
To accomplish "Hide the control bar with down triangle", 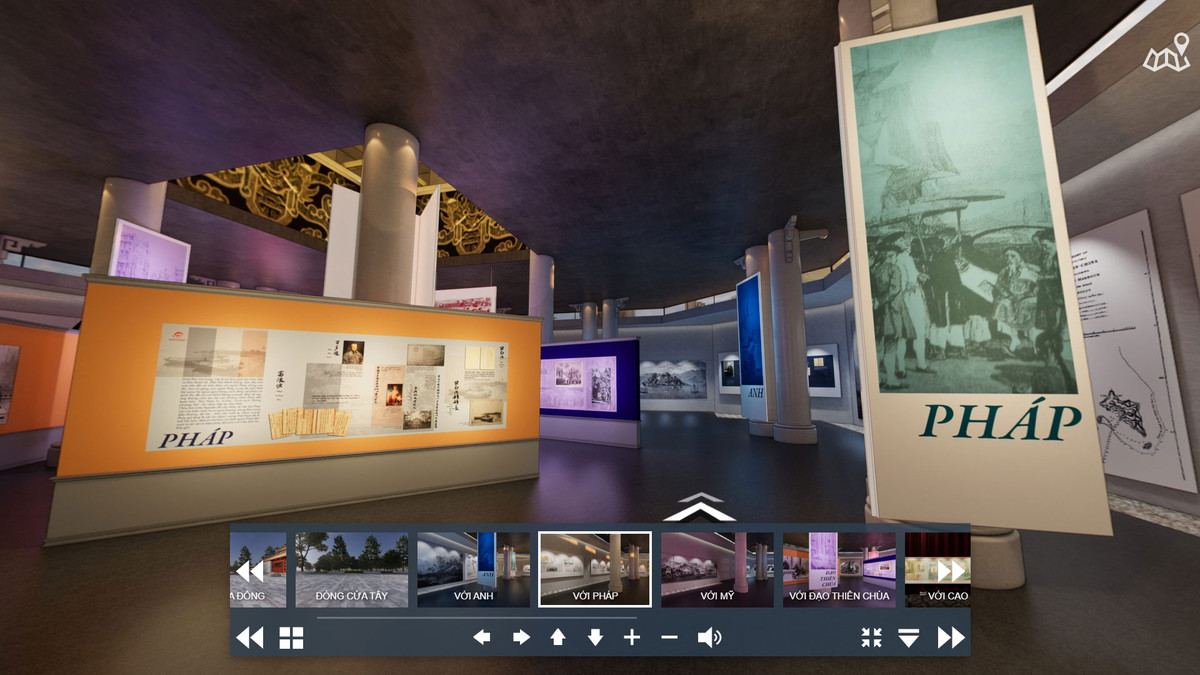I will (x=908, y=638).
